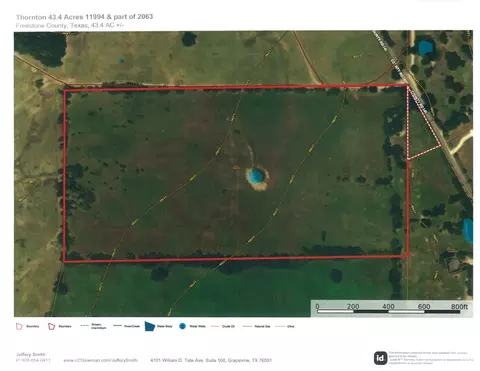Screen dimensions: 480x371
Task: Open the c21bowman.com/JefferySmith website link
Action: [x=100, y=360]
